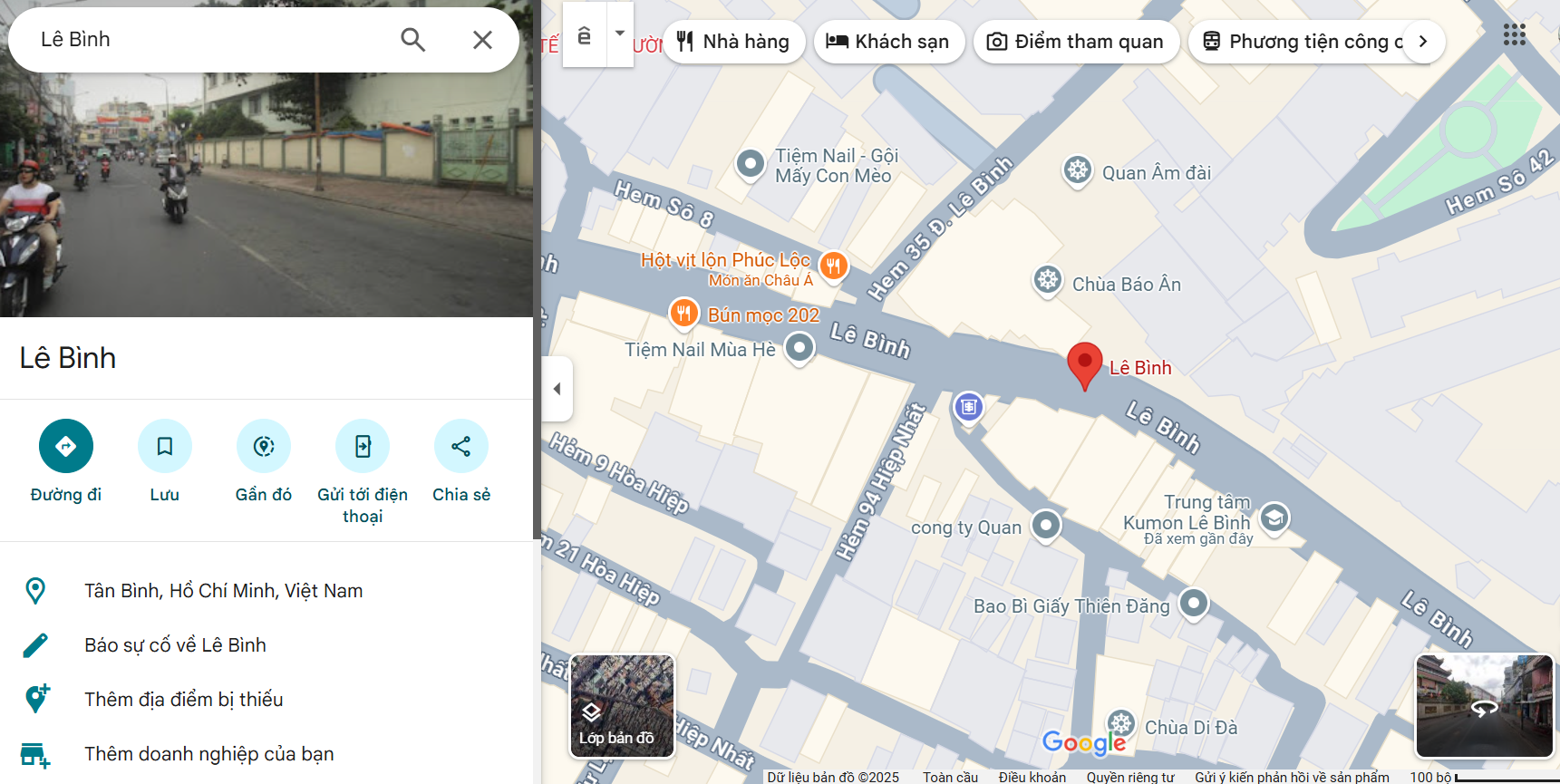Screen dimensions: 1560x784
Task: Clear the search with the X icon
Action: point(482,40)
